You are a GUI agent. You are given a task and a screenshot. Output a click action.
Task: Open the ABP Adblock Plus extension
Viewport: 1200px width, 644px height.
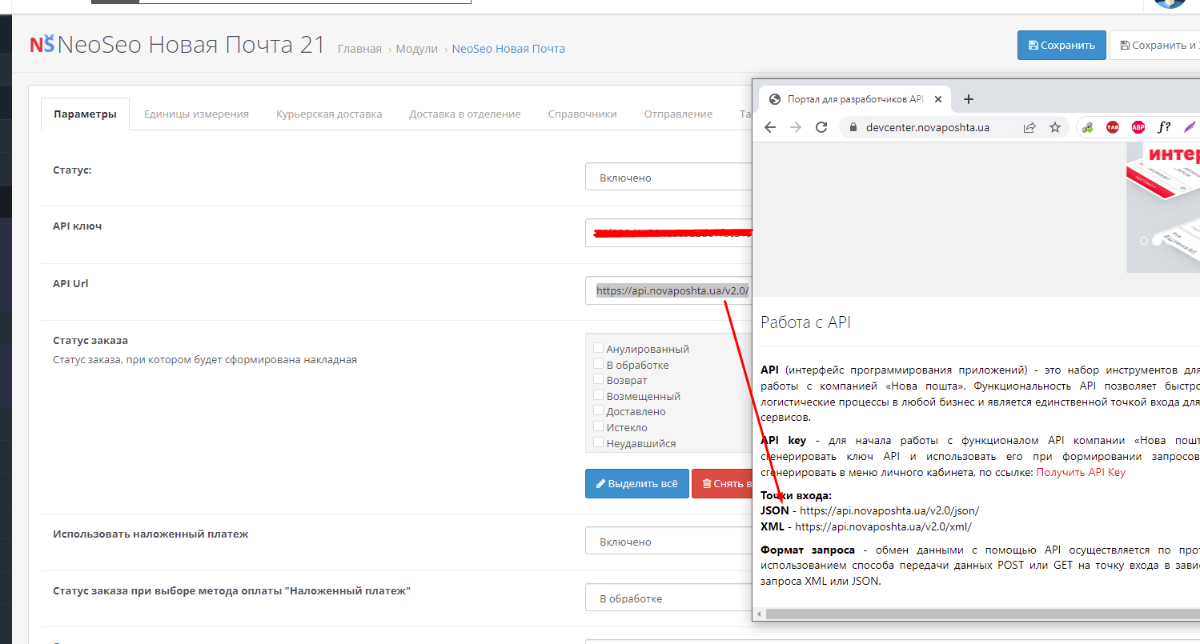tap(1138, 127)
